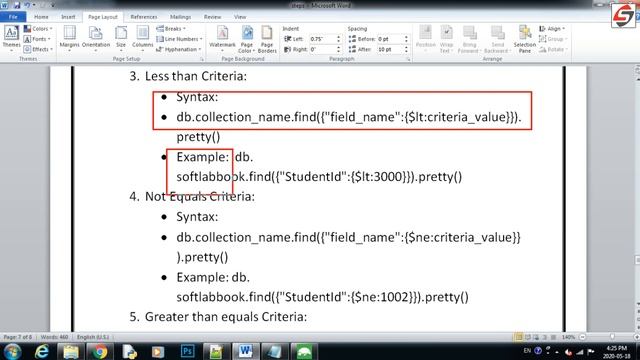Click the network signal tray icon
This screenshot has width=640, height=360.
click(x=580, y=351)
